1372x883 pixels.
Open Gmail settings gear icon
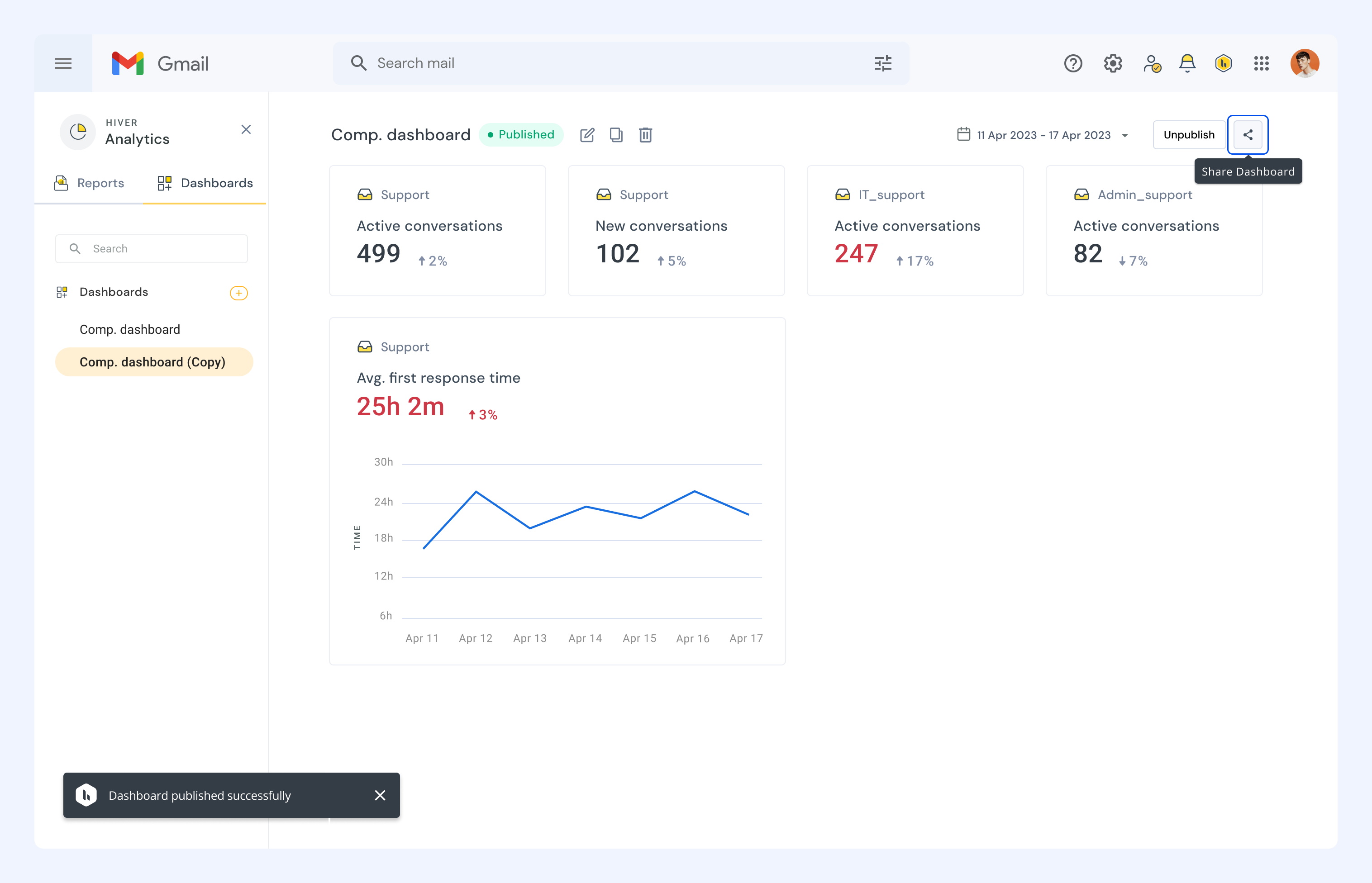[1113, 63]
